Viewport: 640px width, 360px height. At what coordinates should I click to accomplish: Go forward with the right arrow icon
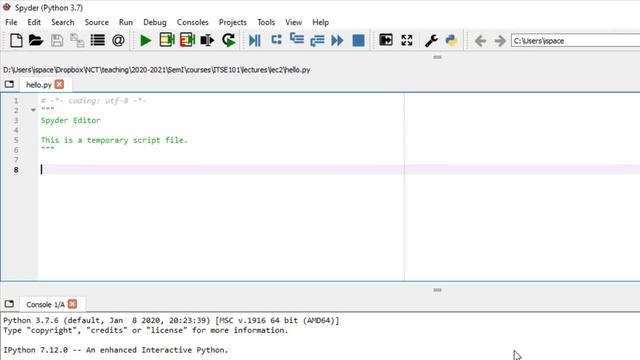[500, 41]
